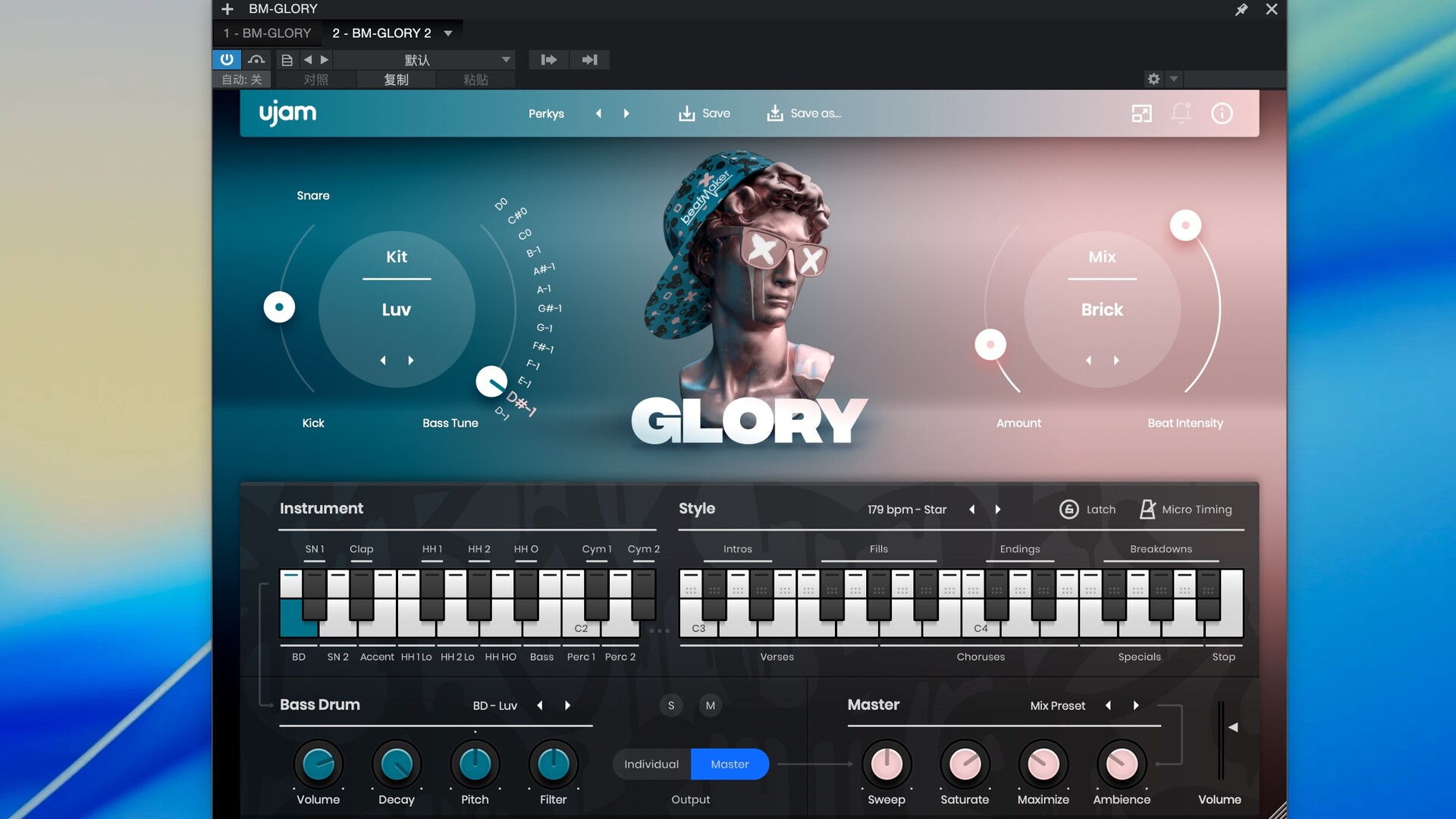1456x819 pixels.
Task: Open the gear settings icon
Action: coord(1153,79)
